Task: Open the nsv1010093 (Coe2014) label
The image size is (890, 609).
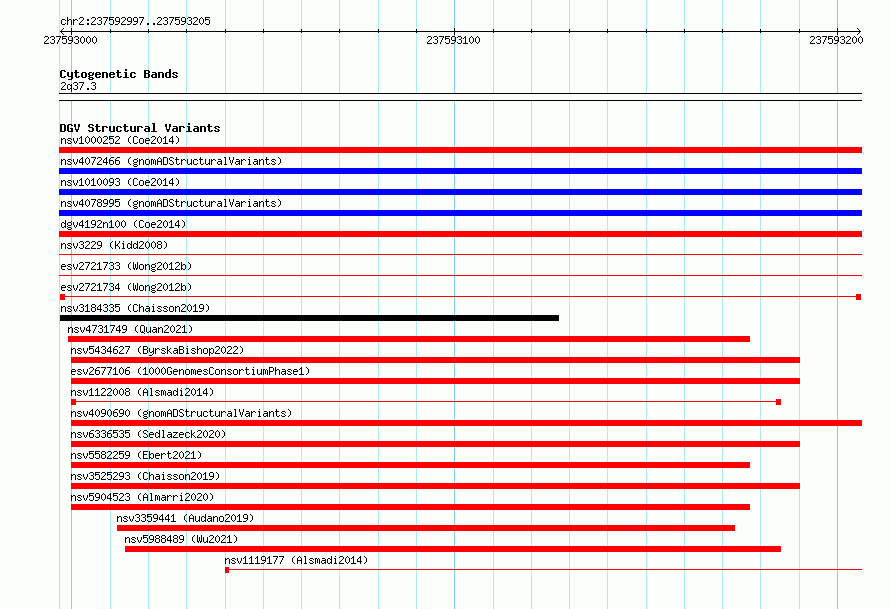Action: [x=120, y=182]
